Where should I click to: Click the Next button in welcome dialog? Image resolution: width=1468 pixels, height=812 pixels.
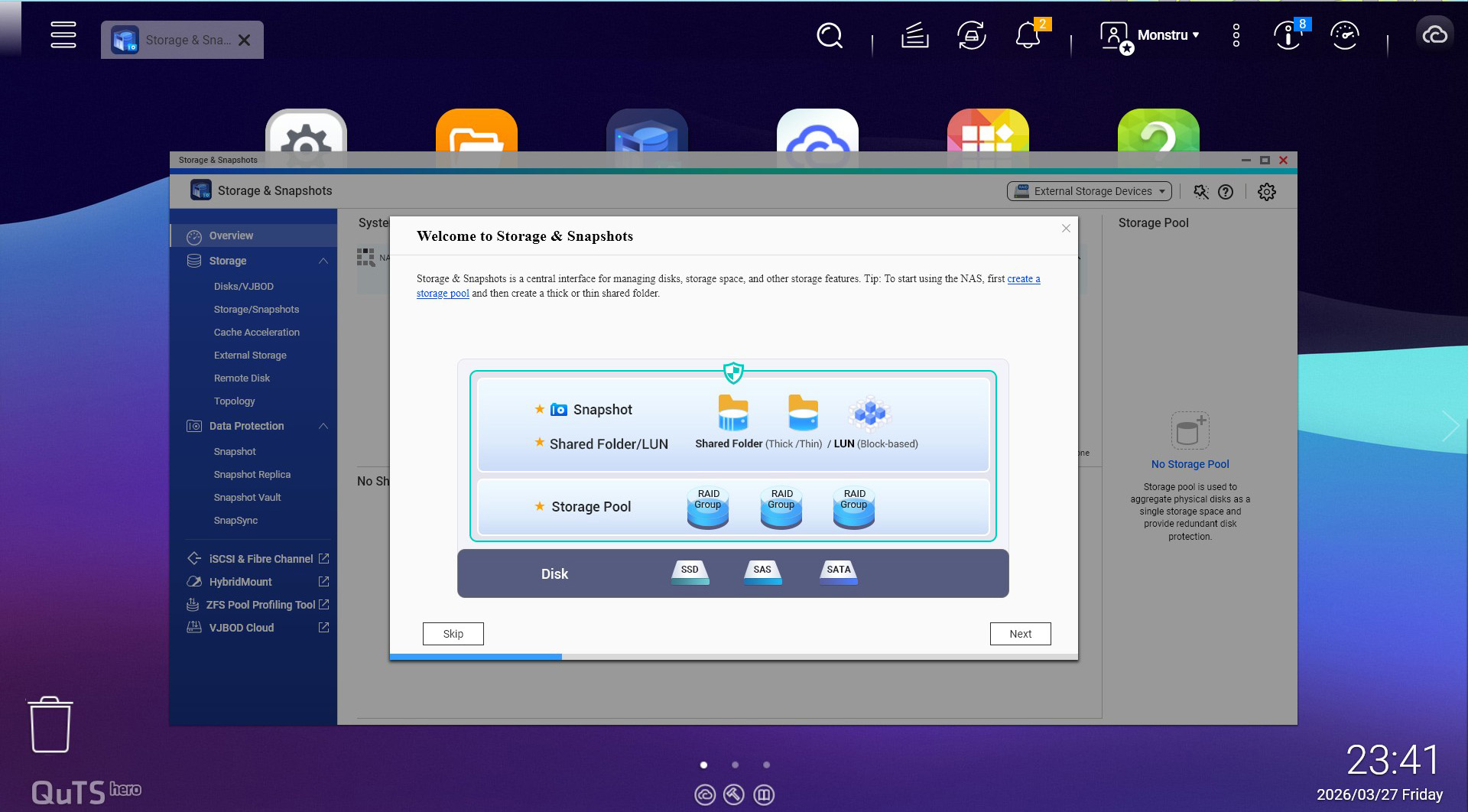tap(1020, 634)
